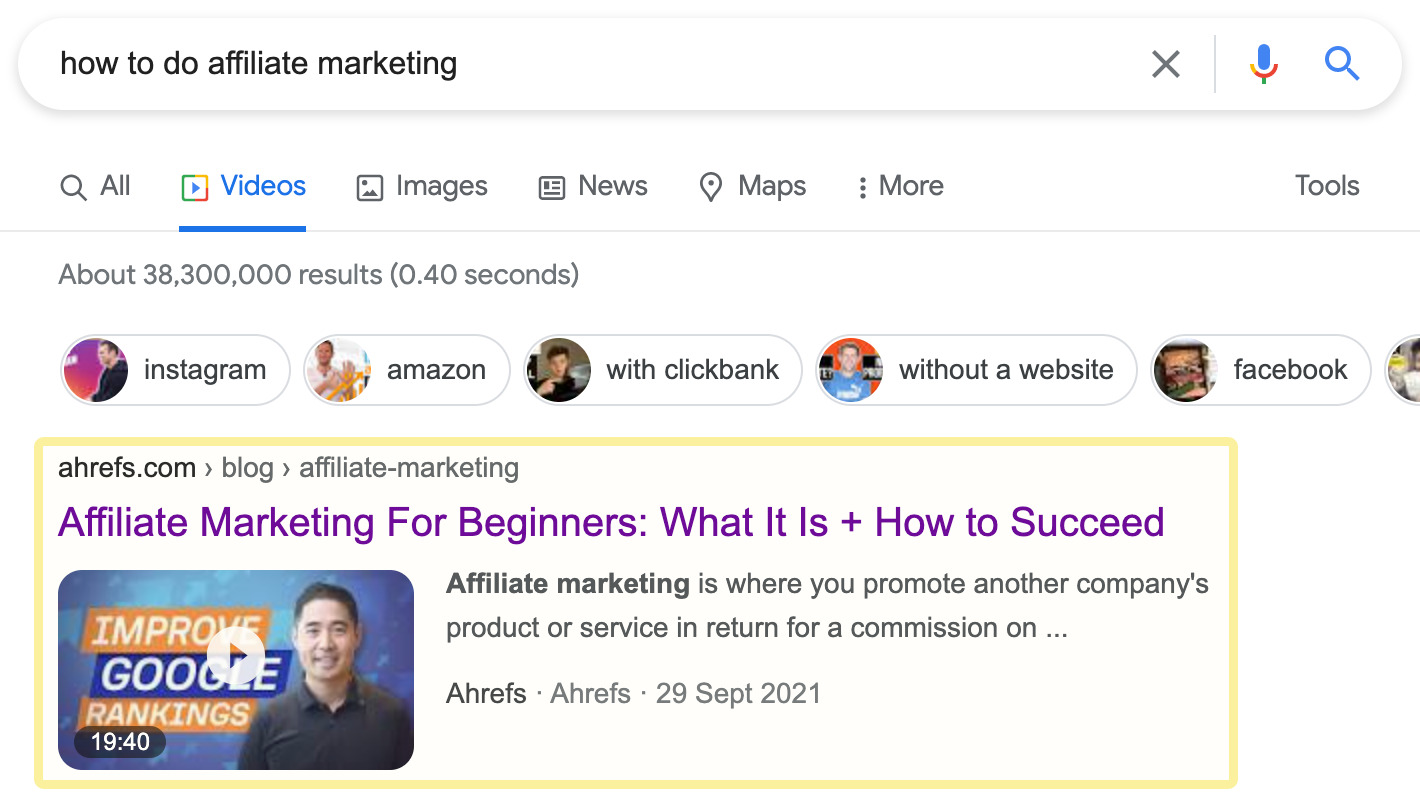
Task: Select the 'amazon' filter chip
Action: click(x=406, y=370)
